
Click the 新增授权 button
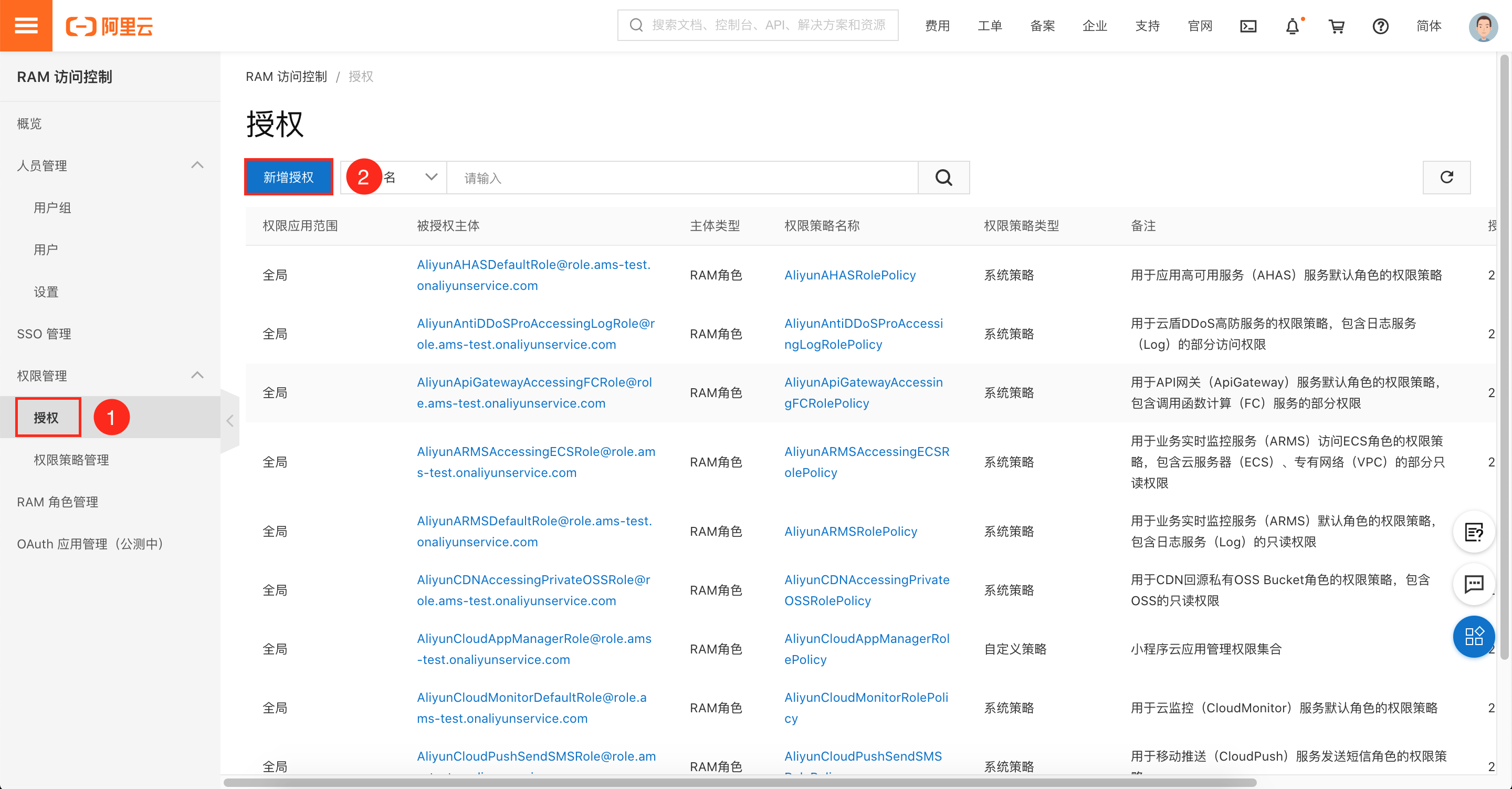click(288, 178)
